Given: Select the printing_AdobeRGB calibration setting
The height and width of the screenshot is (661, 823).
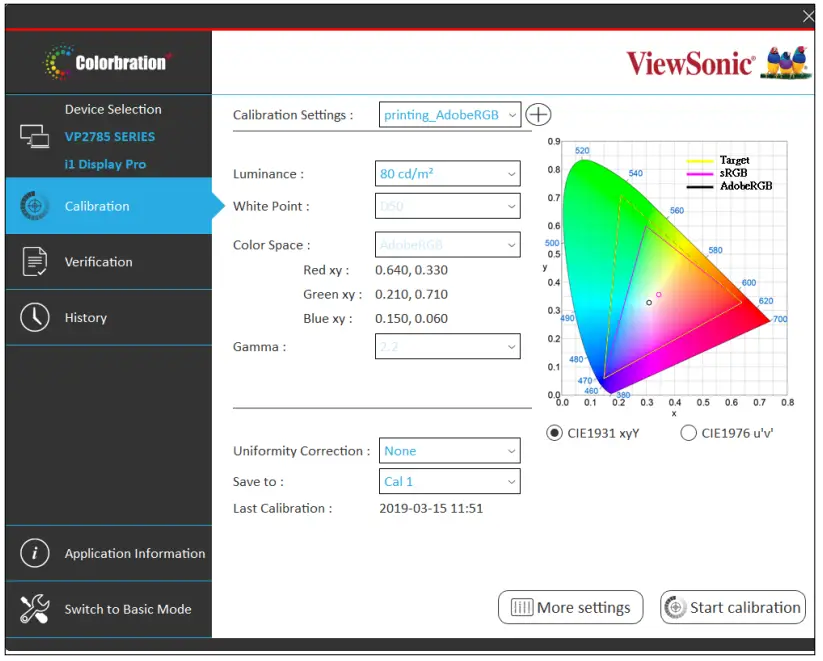Looking at the screenshot, I should 448,114.
